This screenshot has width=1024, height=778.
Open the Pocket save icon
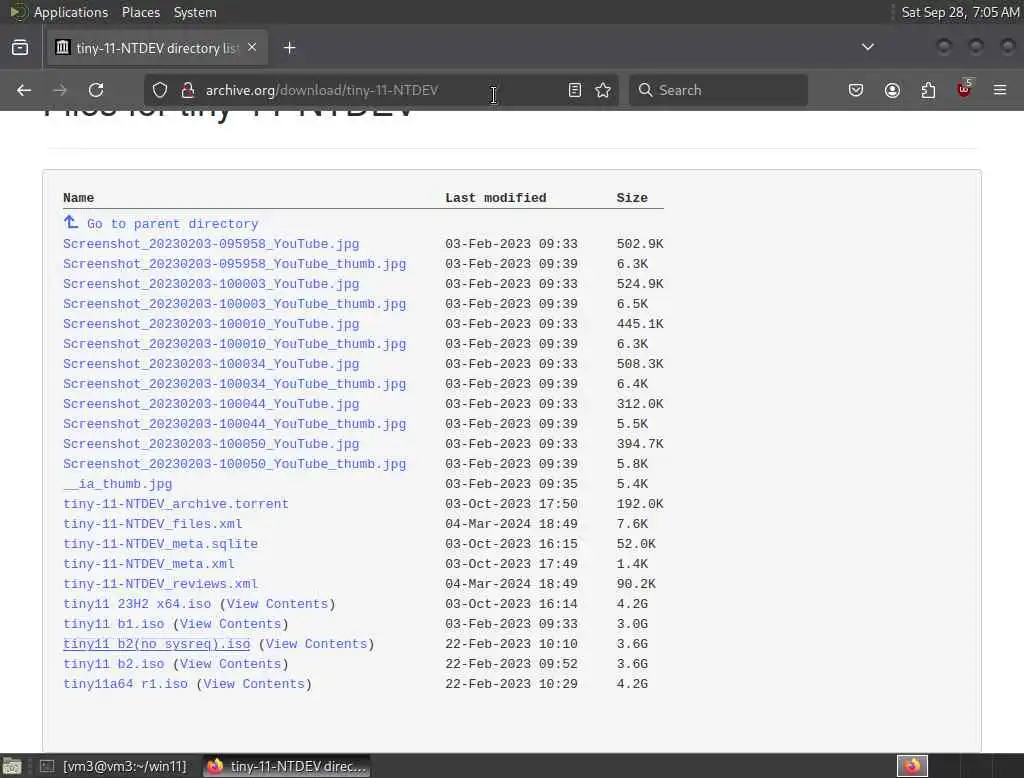pyautogui.click(x=856, y=90)
